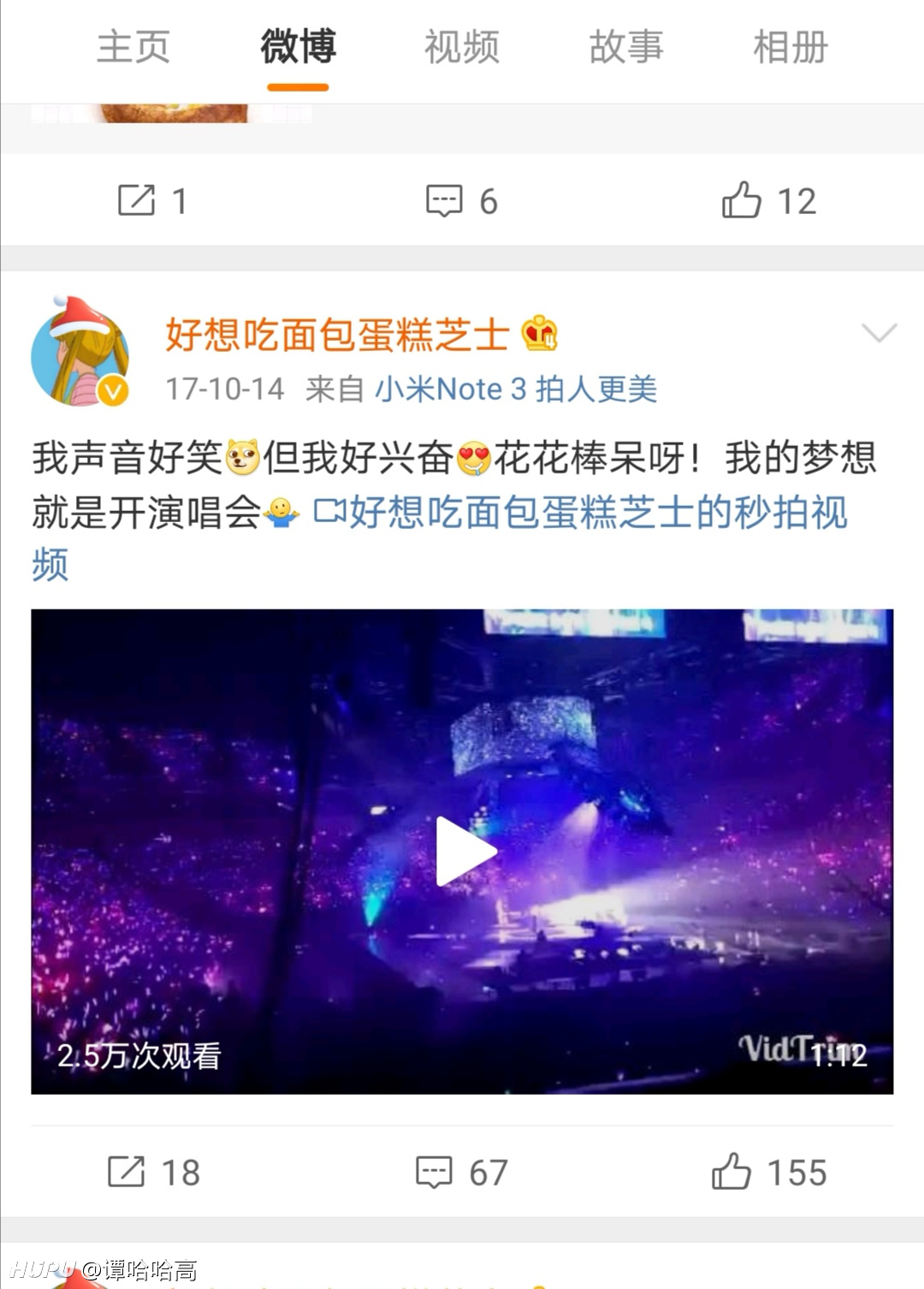Select the 微博 tab
The image size is (924, 1289).
tap(298, 46)
